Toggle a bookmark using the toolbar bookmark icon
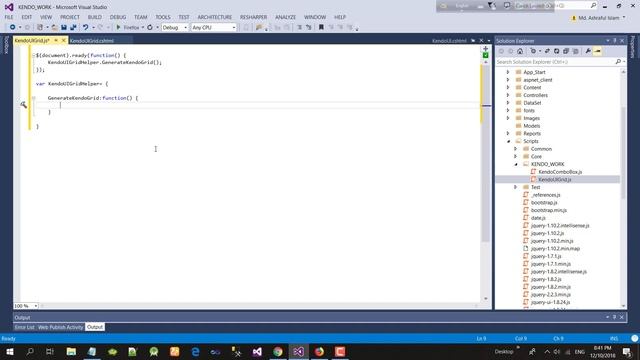 pyautogui.click(x=321, y=27)
